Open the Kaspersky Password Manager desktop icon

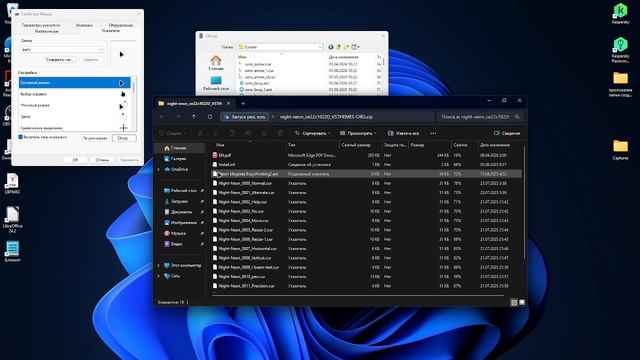coord(620,50)
